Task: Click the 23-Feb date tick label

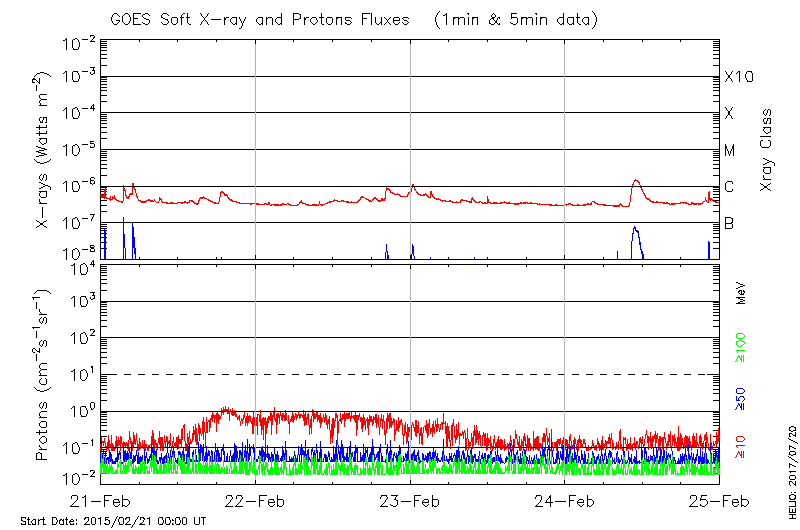Action: [410, 501]
